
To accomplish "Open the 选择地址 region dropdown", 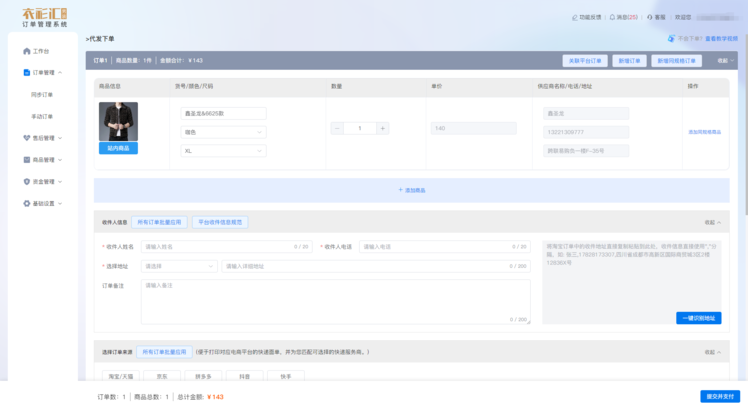I will 179,266.
